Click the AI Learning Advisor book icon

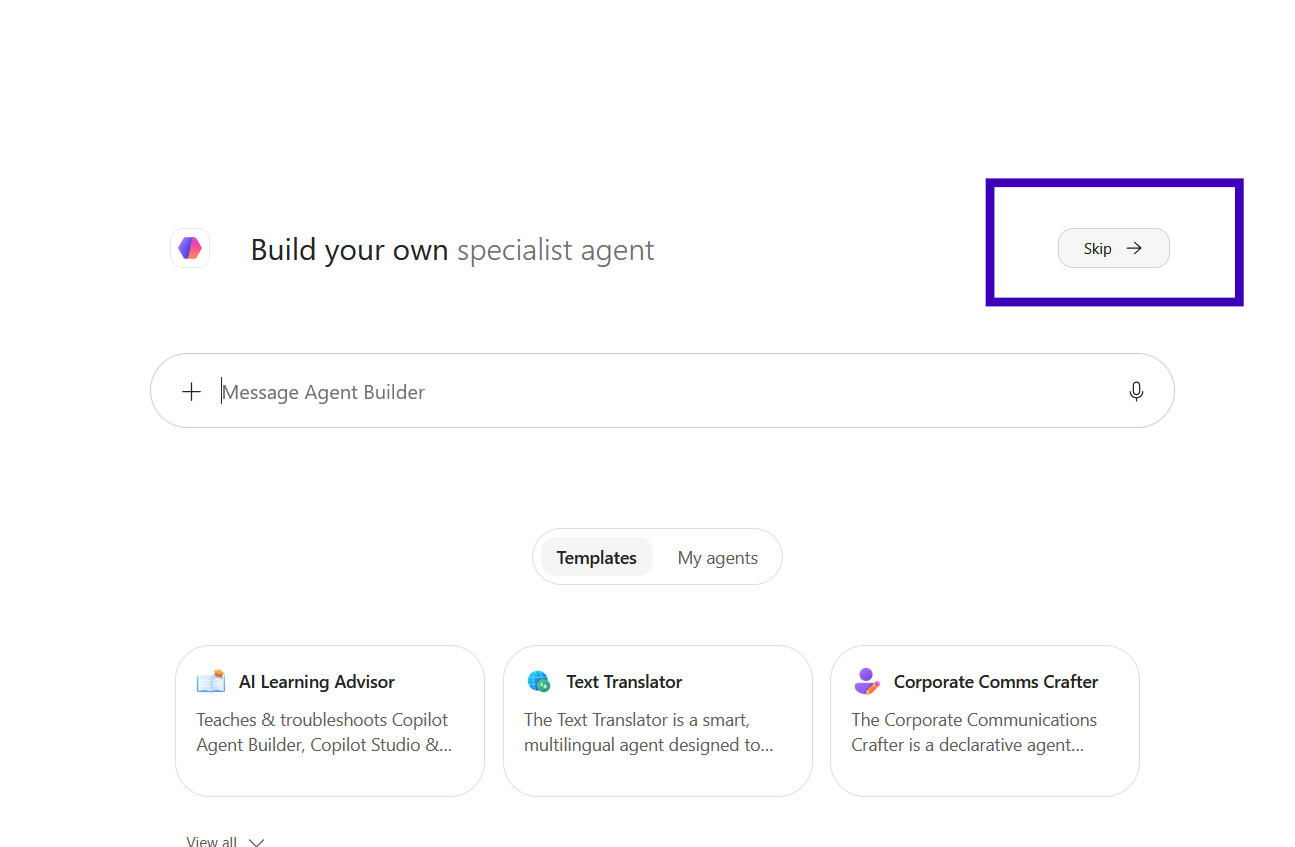tap(211, 682)
